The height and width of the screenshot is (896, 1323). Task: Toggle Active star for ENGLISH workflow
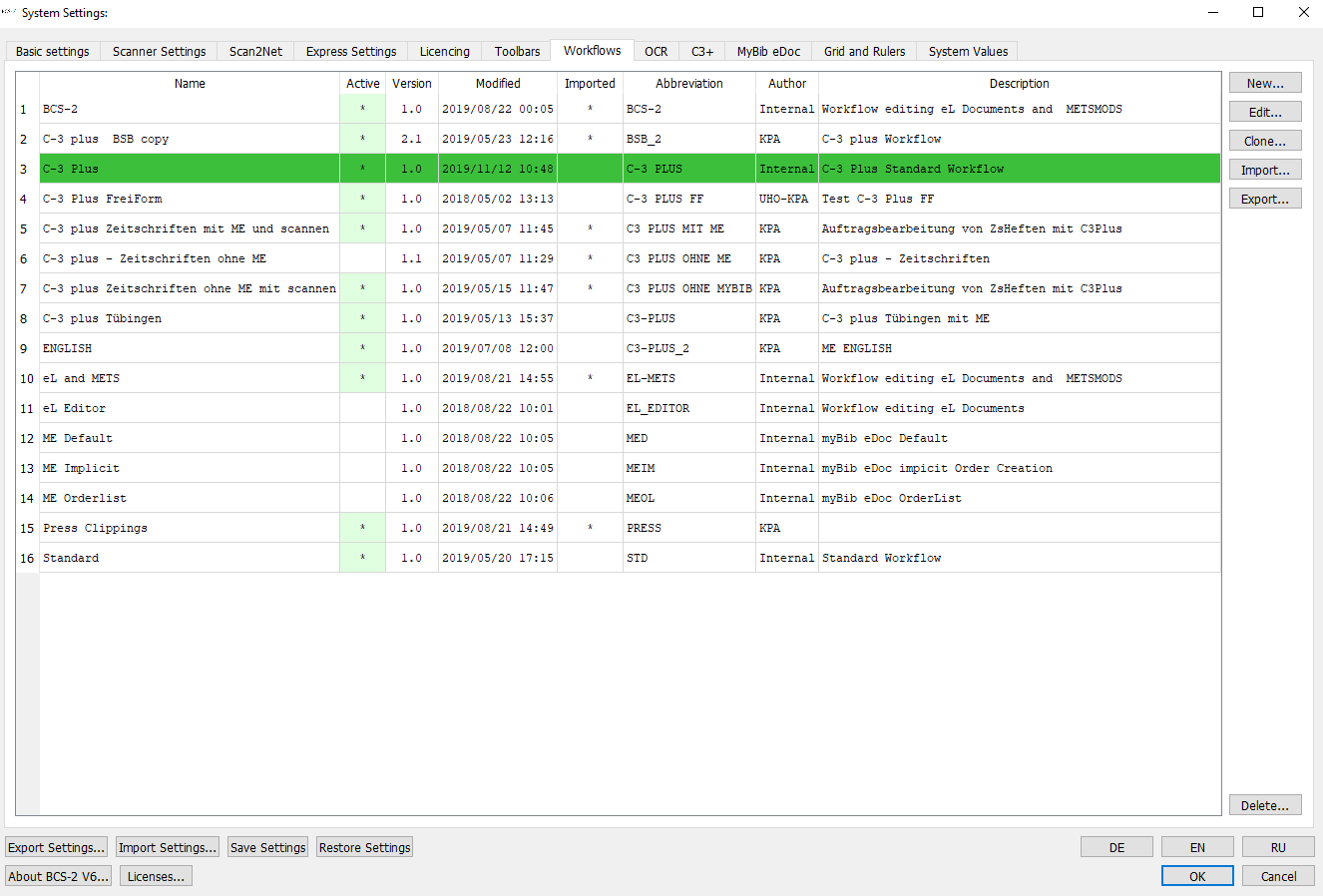coord(362,348)
